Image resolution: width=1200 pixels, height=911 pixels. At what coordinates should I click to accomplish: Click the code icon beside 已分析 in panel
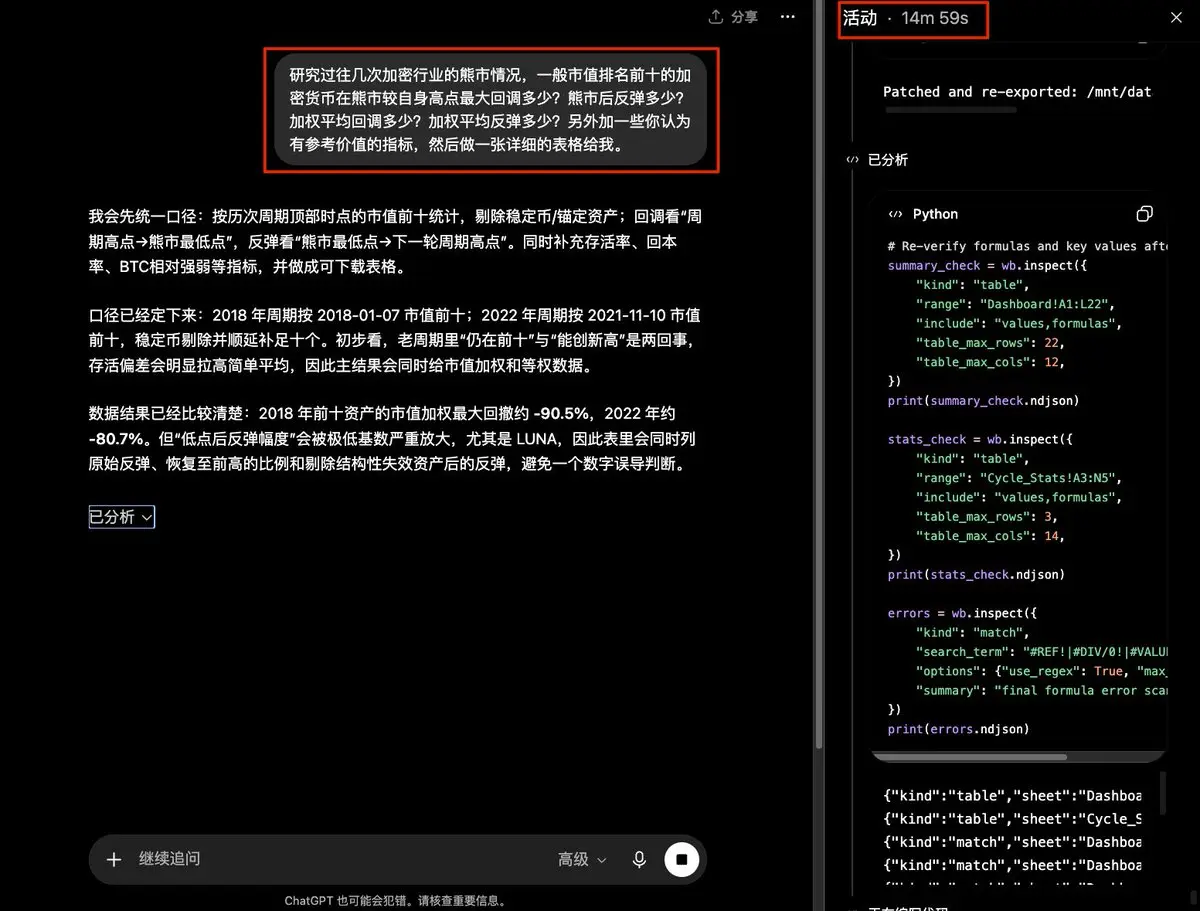[x=852, y=160]
